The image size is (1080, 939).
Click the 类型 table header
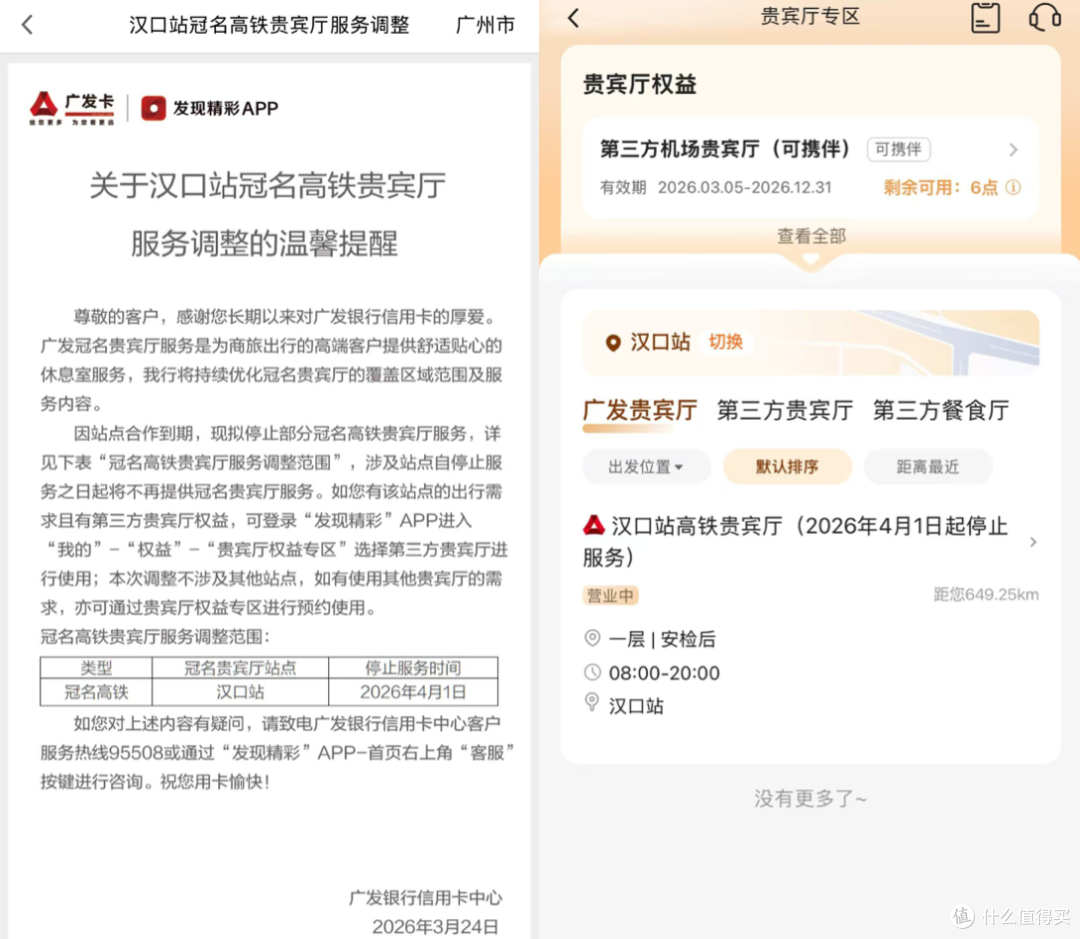click(x=96, y=668)
